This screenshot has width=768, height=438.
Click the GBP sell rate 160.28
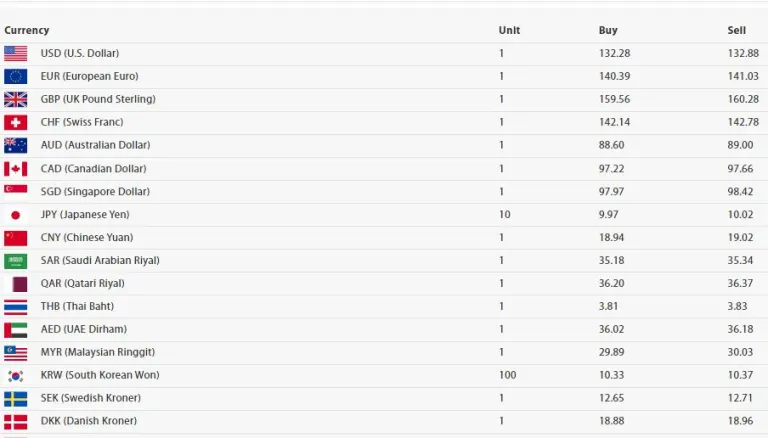coord(743,99)
